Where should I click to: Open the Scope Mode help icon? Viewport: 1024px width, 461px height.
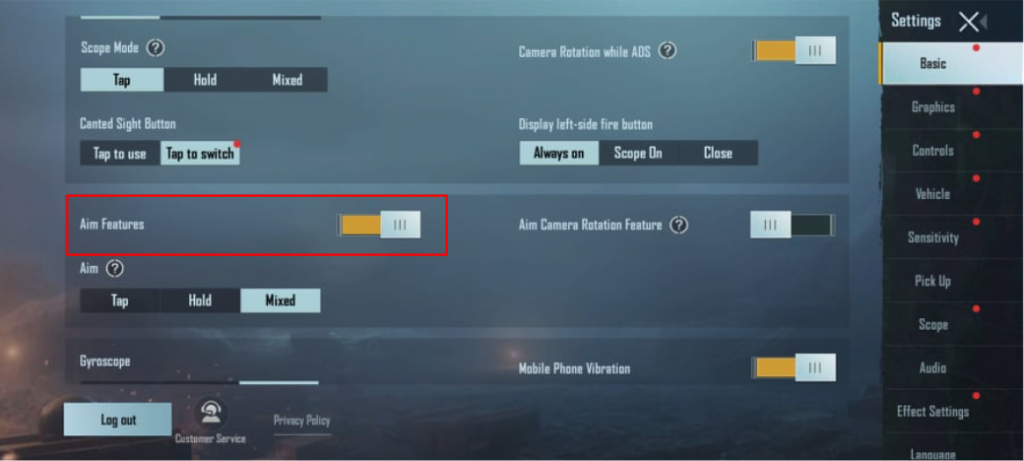[x=155, y=48]
